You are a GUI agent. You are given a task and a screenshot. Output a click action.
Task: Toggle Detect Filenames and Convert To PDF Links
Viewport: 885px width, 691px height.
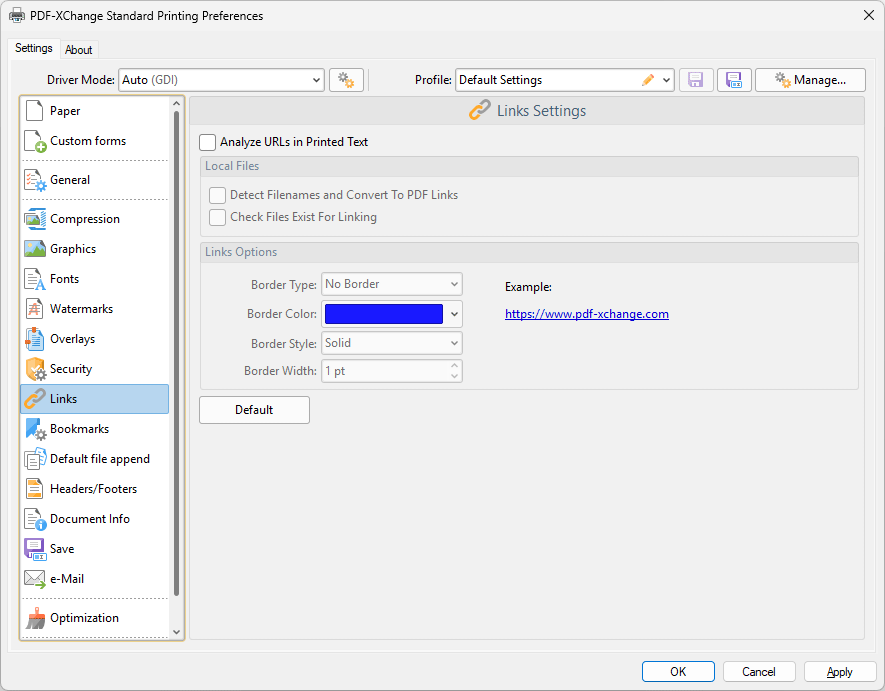point(217,195)
